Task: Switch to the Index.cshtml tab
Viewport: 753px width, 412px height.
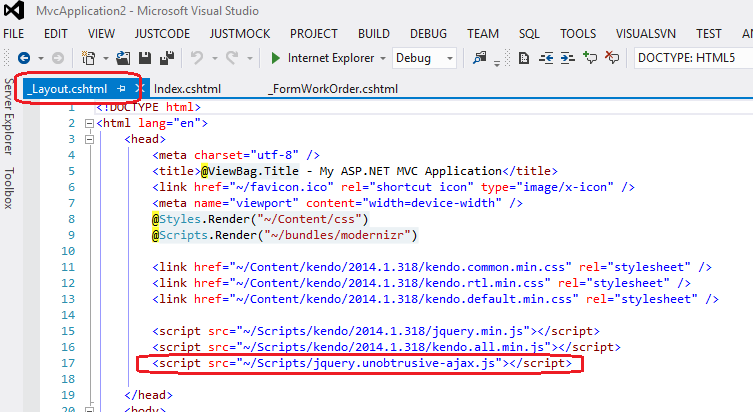Action: pyautogui.click(x=187, y=89)
